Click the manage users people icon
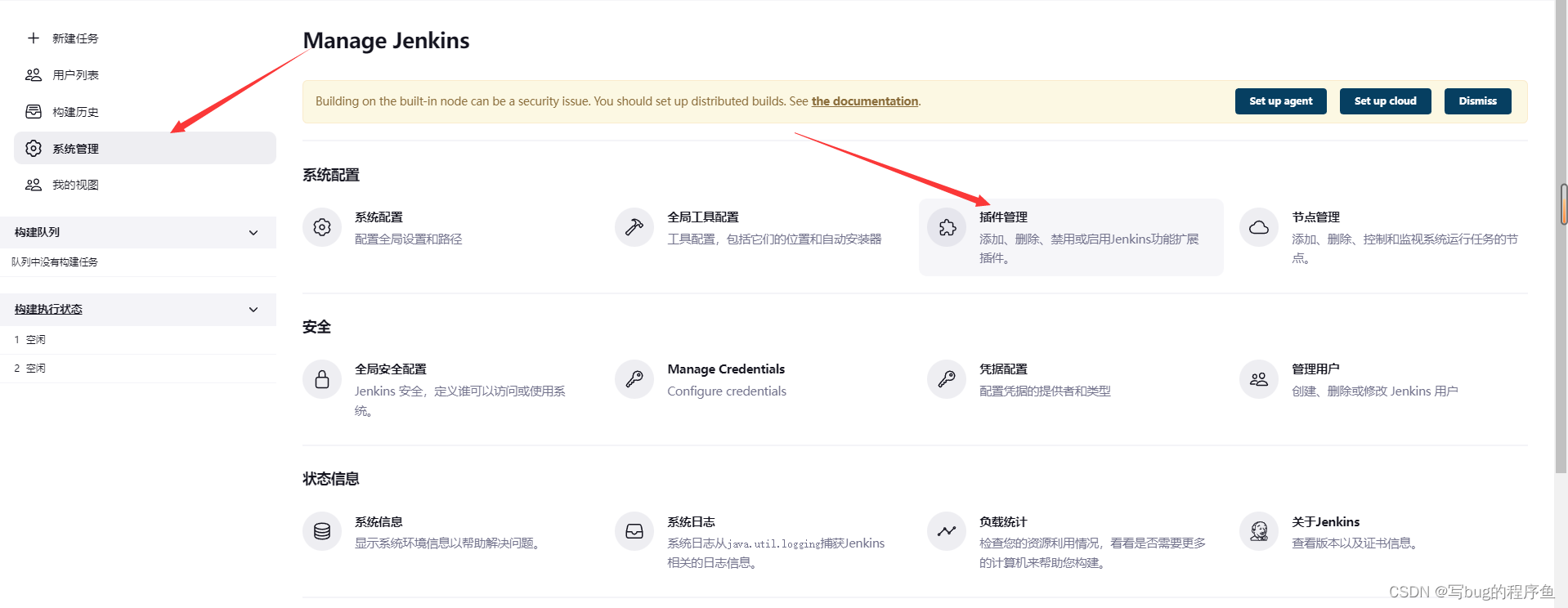Viewport: 1568px width, 608px height. tap(1259, 379)
